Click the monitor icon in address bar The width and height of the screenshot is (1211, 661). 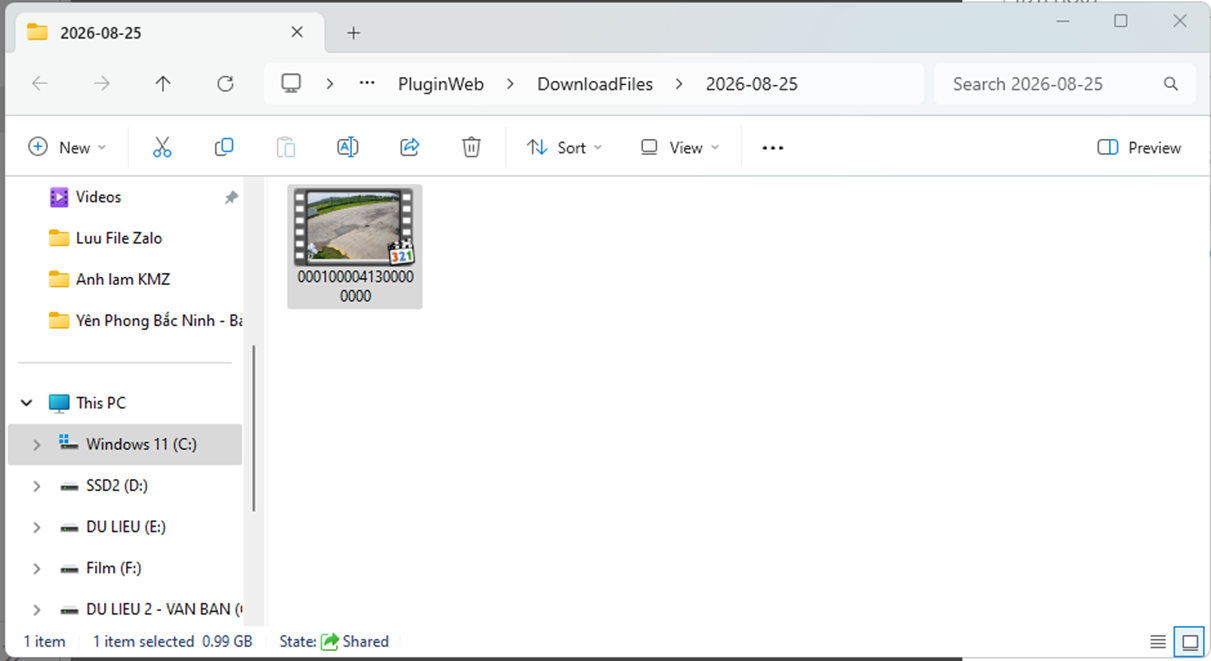click(x=291, y=84)
